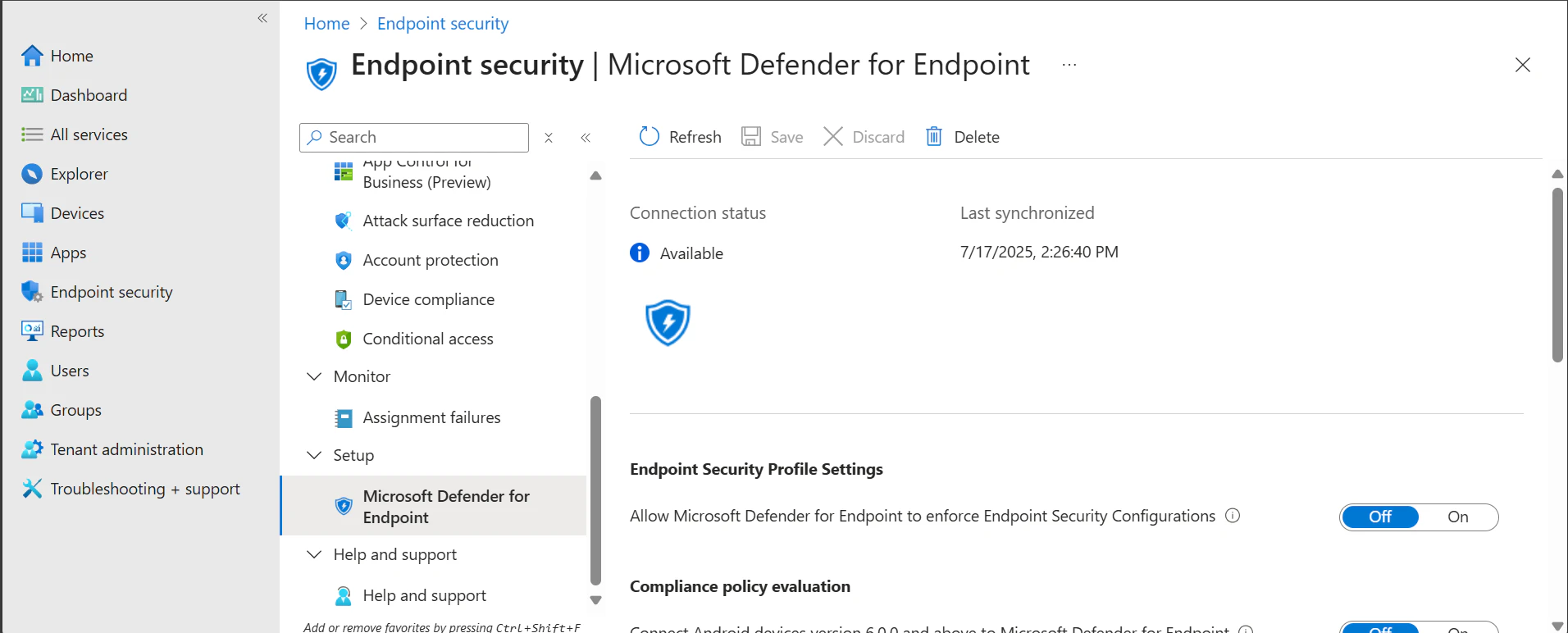Click the main content vertical scrollbar thumb
This screenshot has width=1568, height=633.
(x=1557, y=275)
